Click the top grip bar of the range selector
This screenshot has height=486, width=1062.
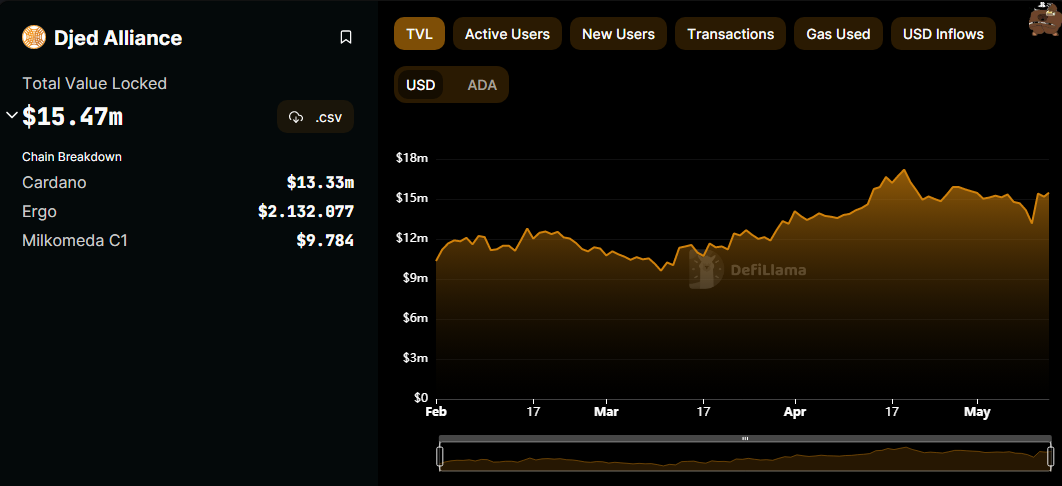745,439
